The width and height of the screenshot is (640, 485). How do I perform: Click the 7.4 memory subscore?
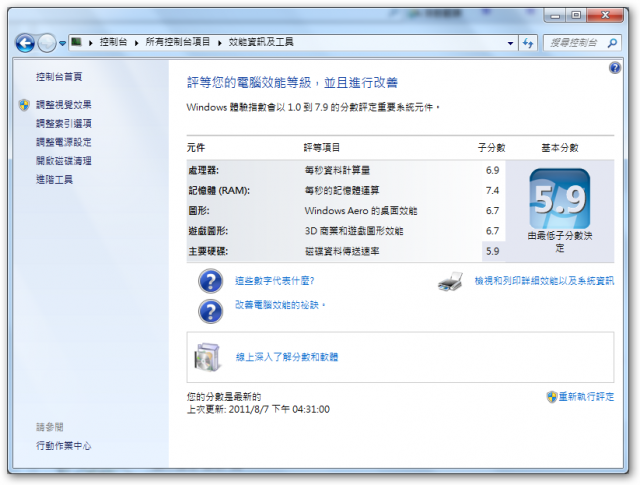point(492,191)
